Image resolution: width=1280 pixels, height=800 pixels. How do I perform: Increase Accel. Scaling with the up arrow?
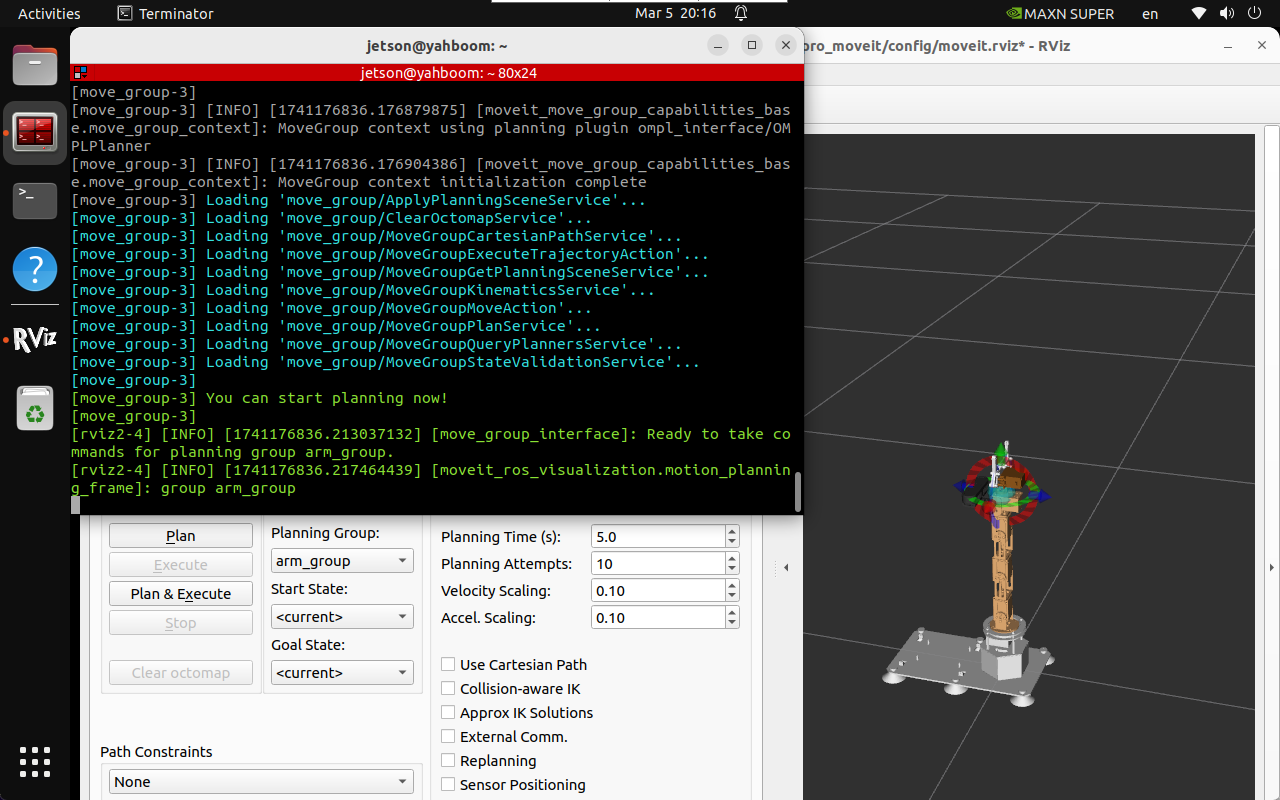pyautogui.click(x=732, y=612)
